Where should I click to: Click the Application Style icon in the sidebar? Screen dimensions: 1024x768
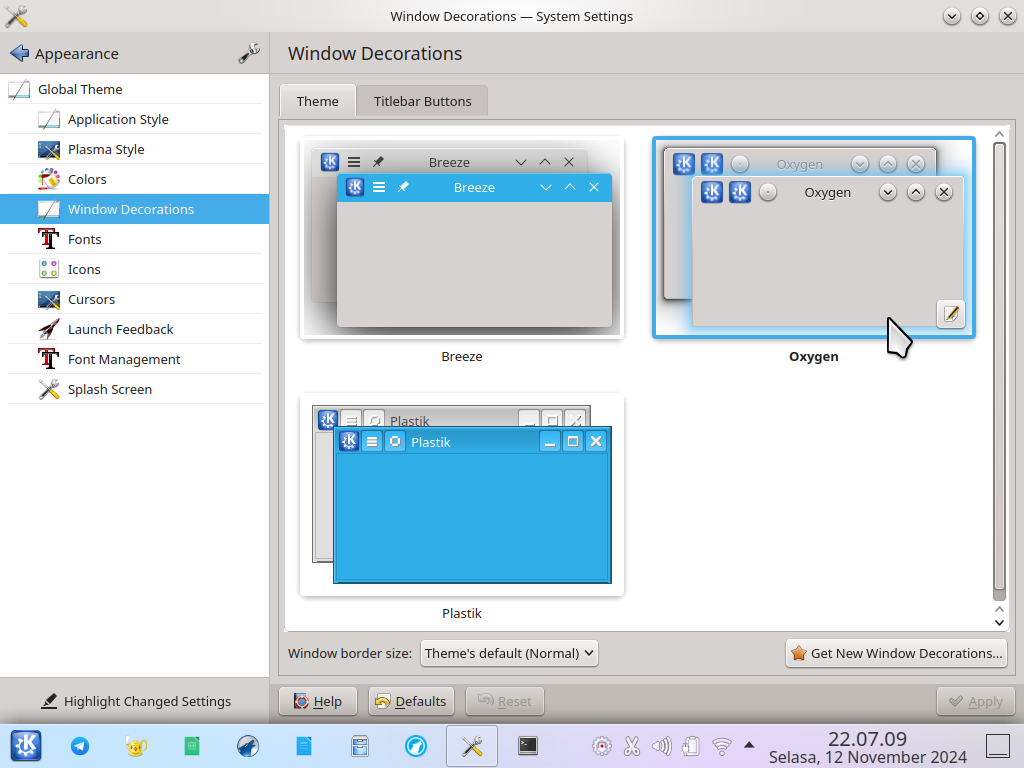coord(49,120)
